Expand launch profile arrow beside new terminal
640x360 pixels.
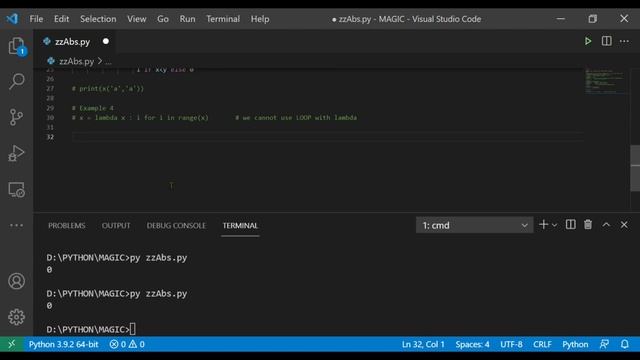click(554, 225)
